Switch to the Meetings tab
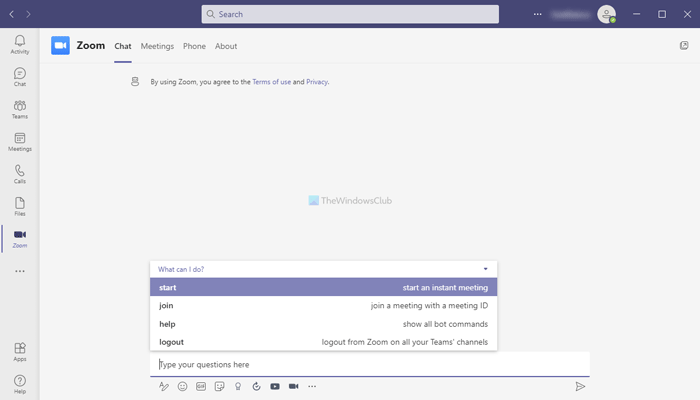Screen dimensions: 700x400 [x=157, y=46]
